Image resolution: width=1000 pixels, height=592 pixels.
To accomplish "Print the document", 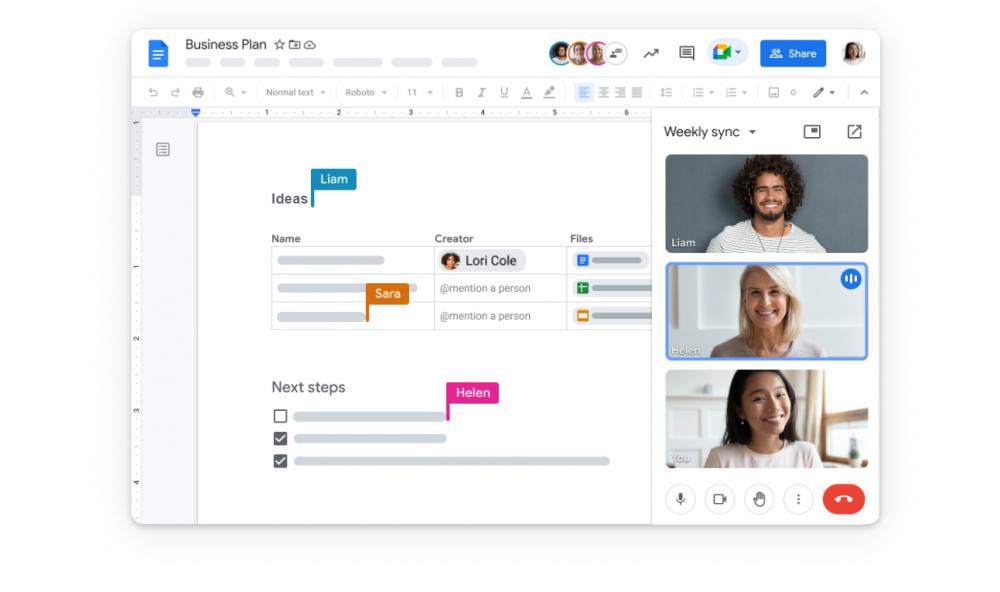I will tap(198, 92).
